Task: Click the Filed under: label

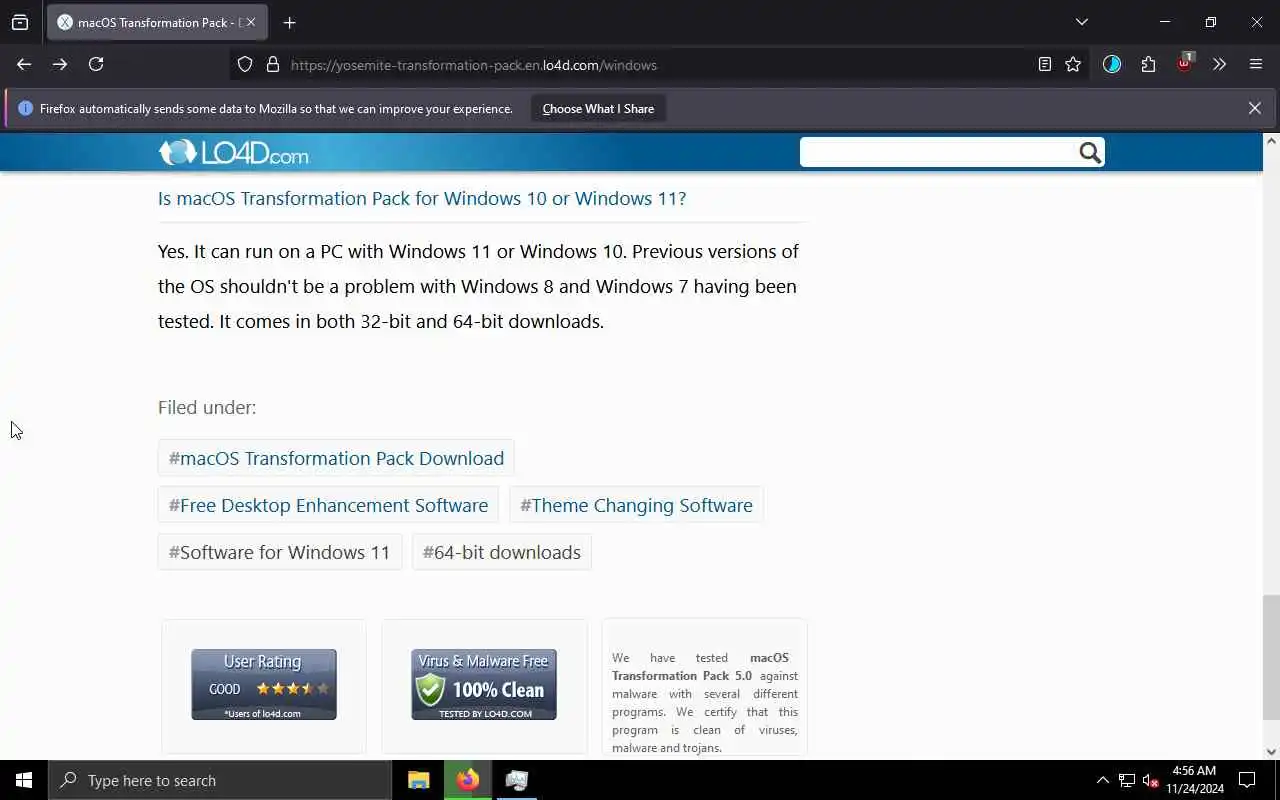Action: tap(207, 407)
